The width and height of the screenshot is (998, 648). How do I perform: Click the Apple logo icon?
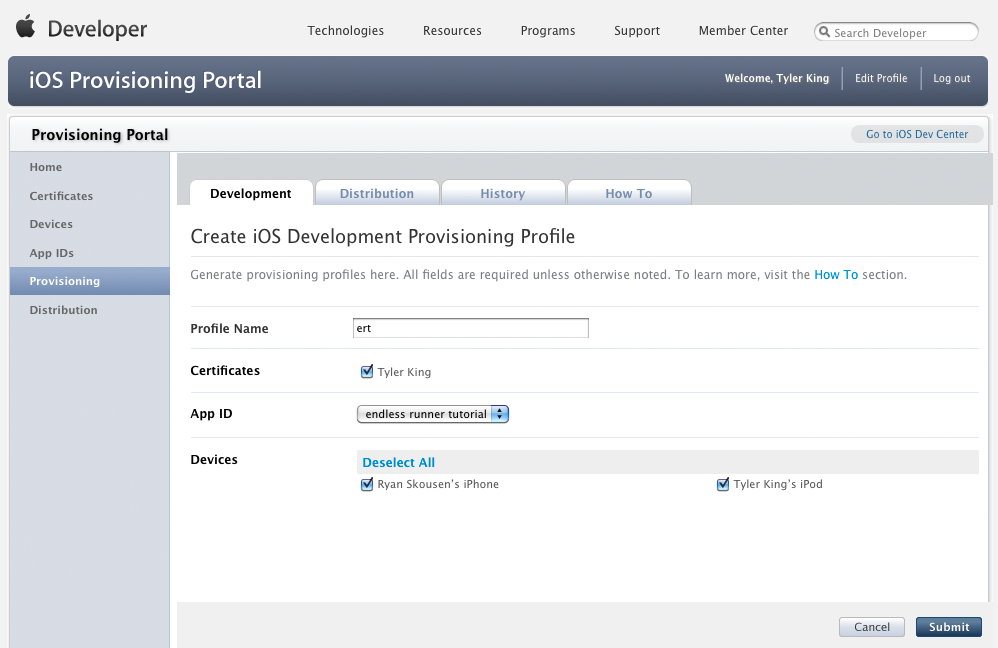pos(25,27)
